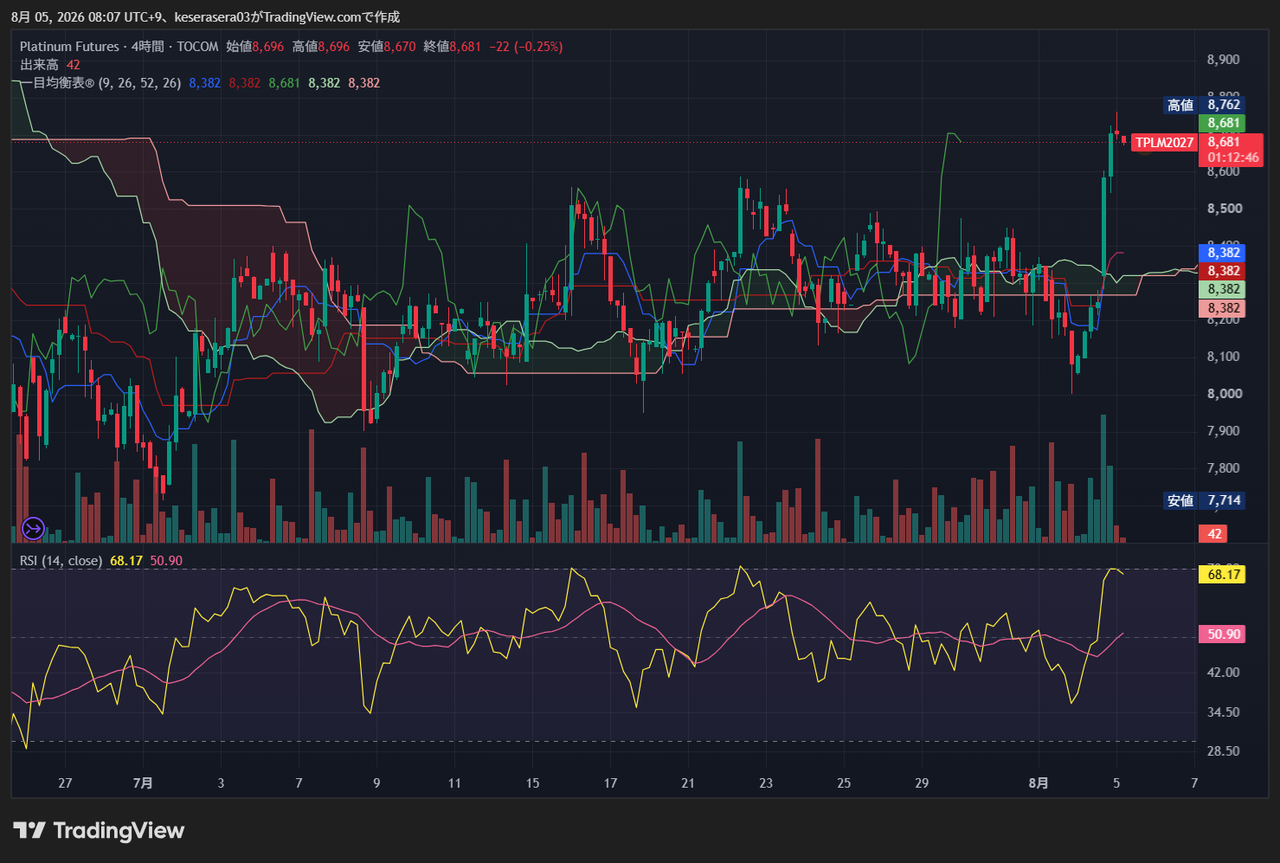Click the green 8,681 Ichimoku legend value
This screenshot has width=1280, height=863.
[x=284, y=83]
